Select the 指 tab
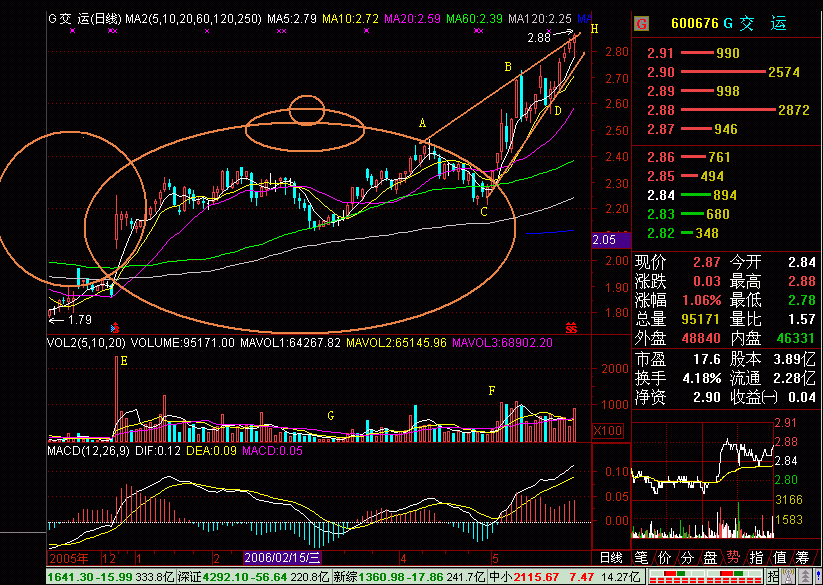Screen dimensions: 823x585 [x=756, y=557]
